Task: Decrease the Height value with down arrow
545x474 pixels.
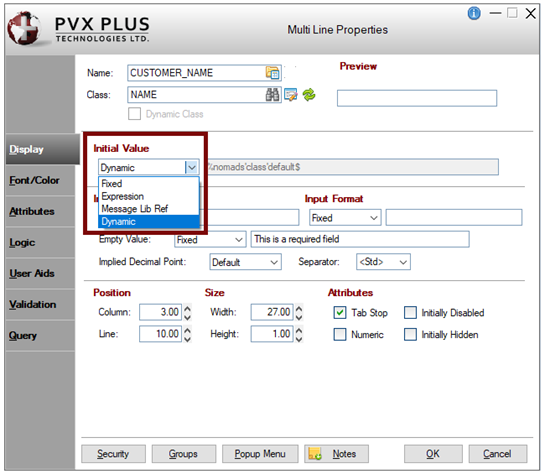Action: [299, 338]
